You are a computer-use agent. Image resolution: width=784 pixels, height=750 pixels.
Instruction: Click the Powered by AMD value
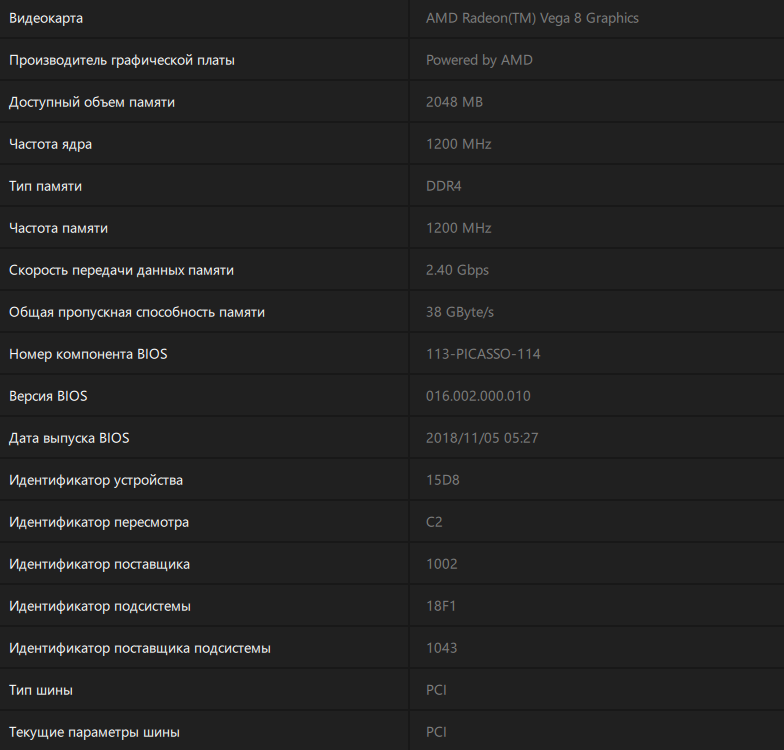479,60
